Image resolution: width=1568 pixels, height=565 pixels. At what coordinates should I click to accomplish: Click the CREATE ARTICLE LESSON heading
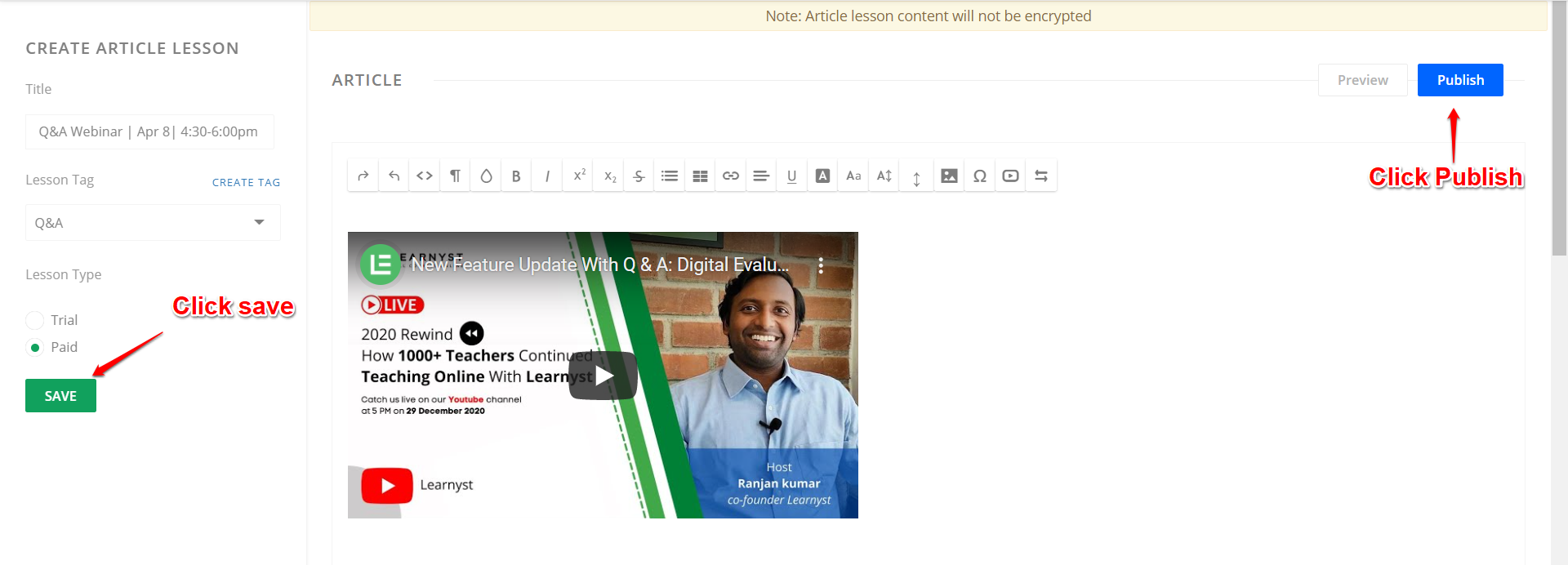132,48
